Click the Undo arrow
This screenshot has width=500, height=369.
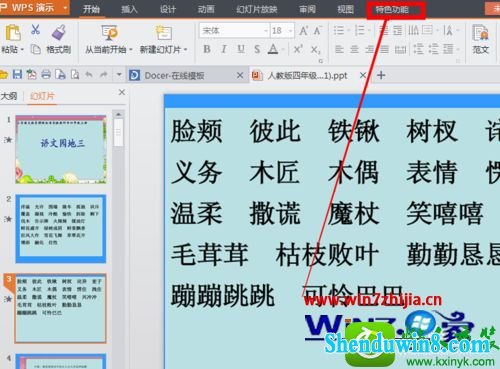tap(89, 74)
